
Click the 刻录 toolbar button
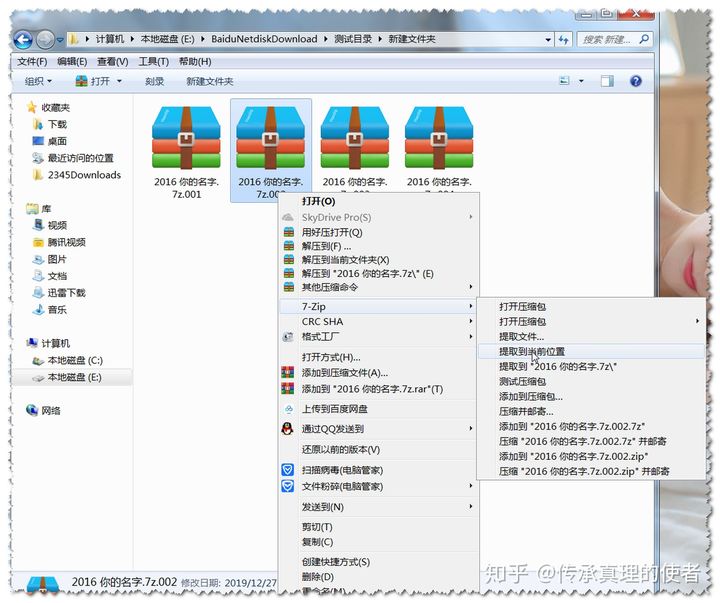coord(154,81)
